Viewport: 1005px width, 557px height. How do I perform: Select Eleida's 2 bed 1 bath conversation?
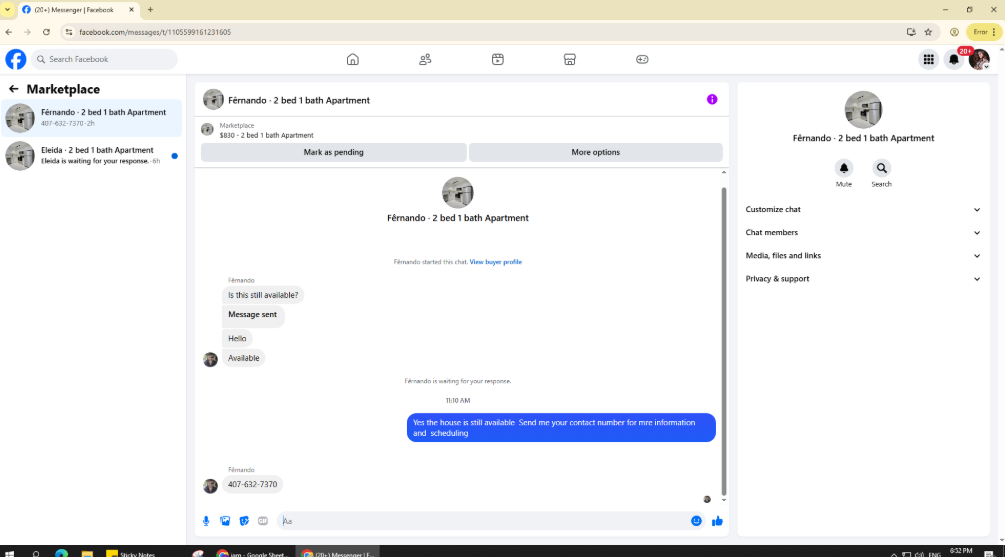click(92, 155)
